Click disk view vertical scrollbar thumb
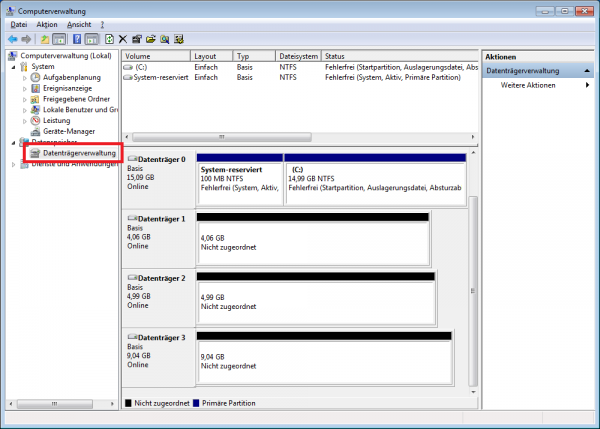This screenshot has height=429, width=600. (473, 291)
